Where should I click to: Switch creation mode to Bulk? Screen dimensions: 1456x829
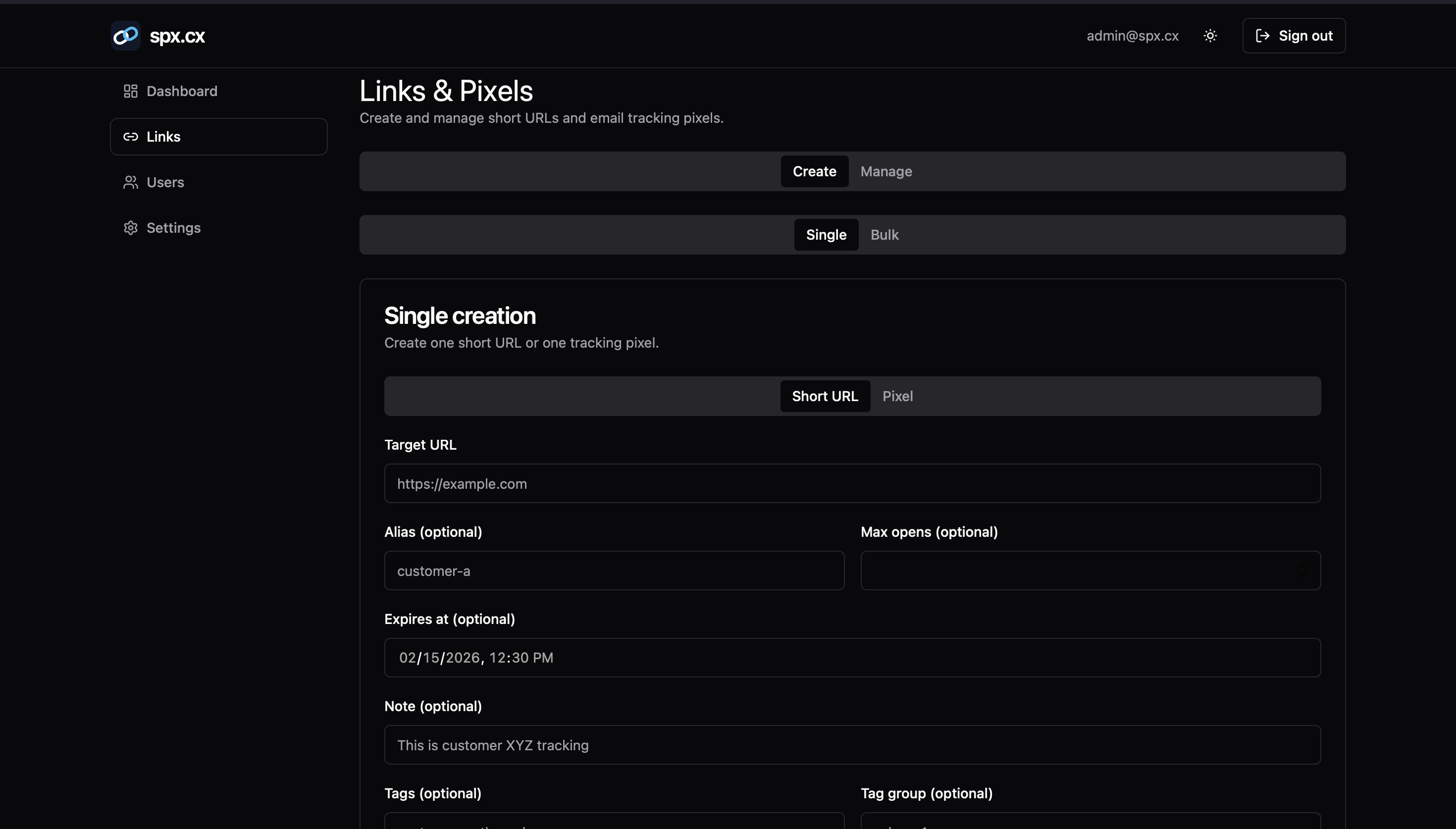884,234
